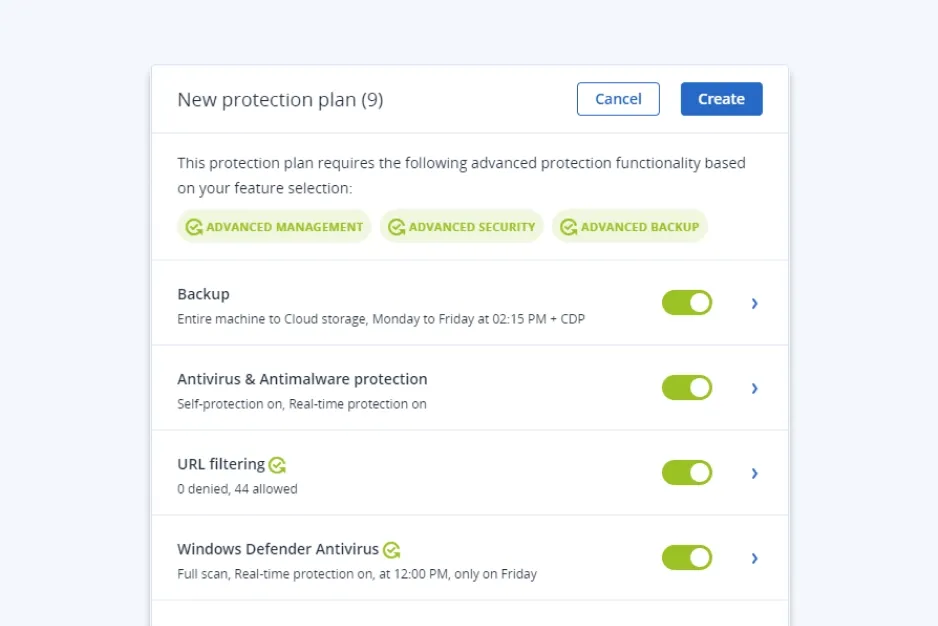Select the ADVANCED SECURITY tag
The image size is (938, 626).
[461, 226]
